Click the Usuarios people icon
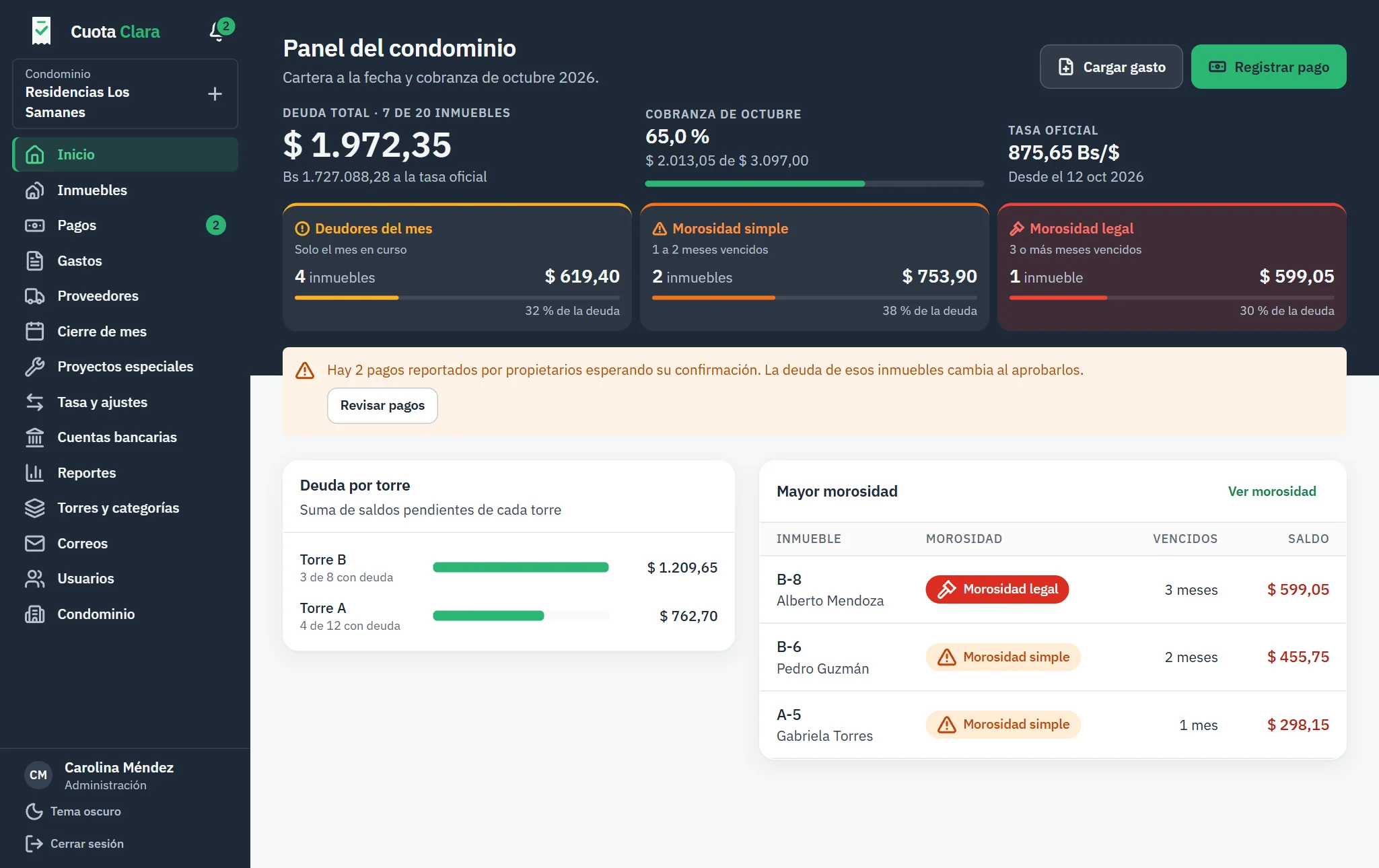The image size is (1379, 868). (35, 579)
